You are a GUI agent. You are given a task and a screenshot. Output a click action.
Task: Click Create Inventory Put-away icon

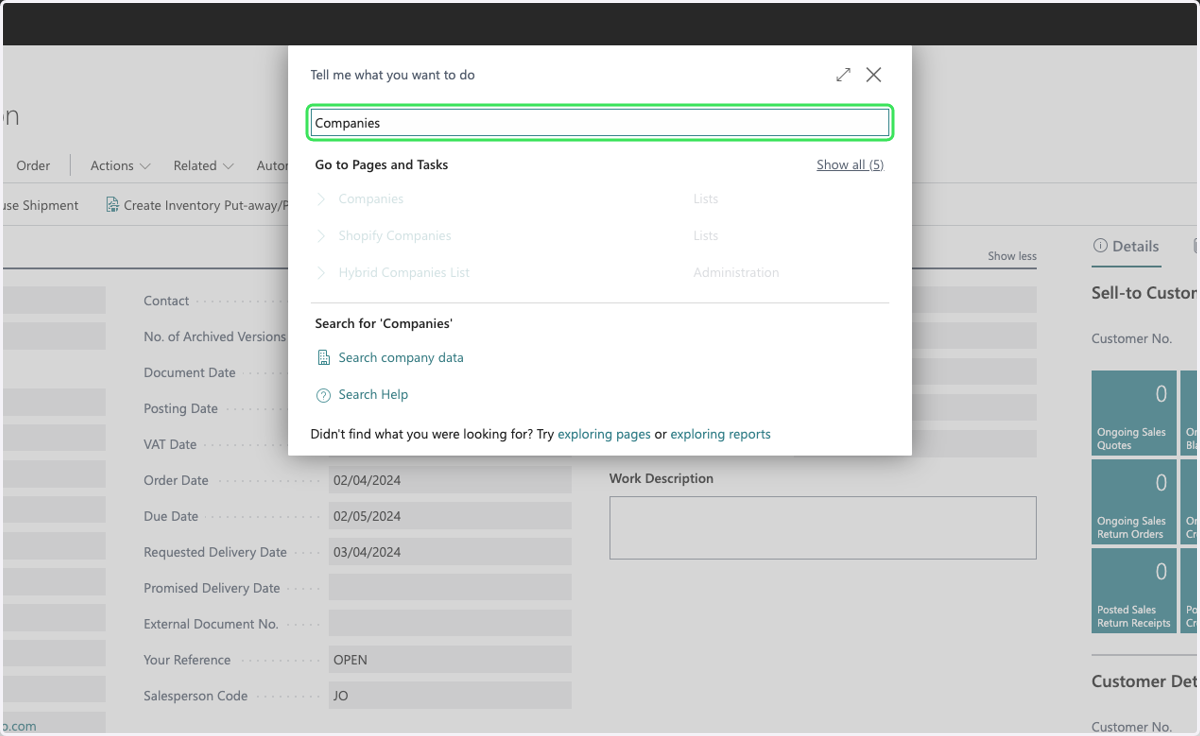[x=112, y=205]
